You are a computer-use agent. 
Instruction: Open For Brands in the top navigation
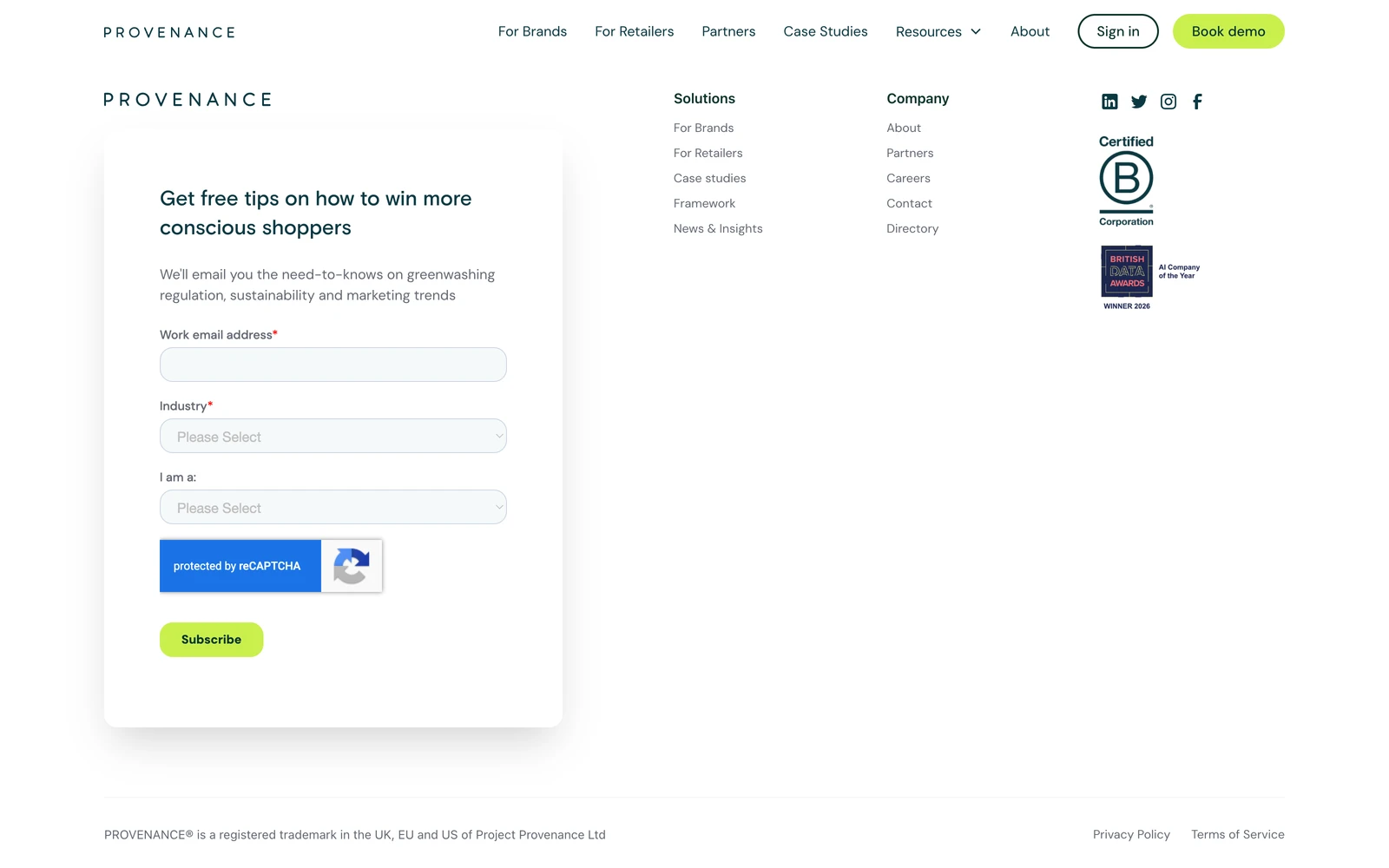(x=532, y=31)
